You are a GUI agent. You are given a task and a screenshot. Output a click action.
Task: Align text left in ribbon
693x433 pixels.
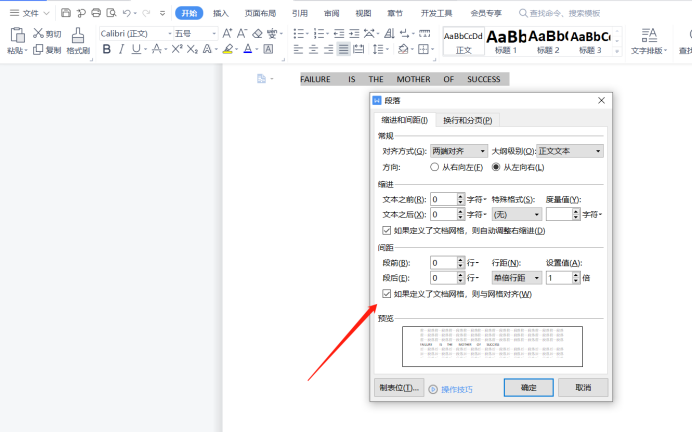pyautogui.click(x=298, y=49)
